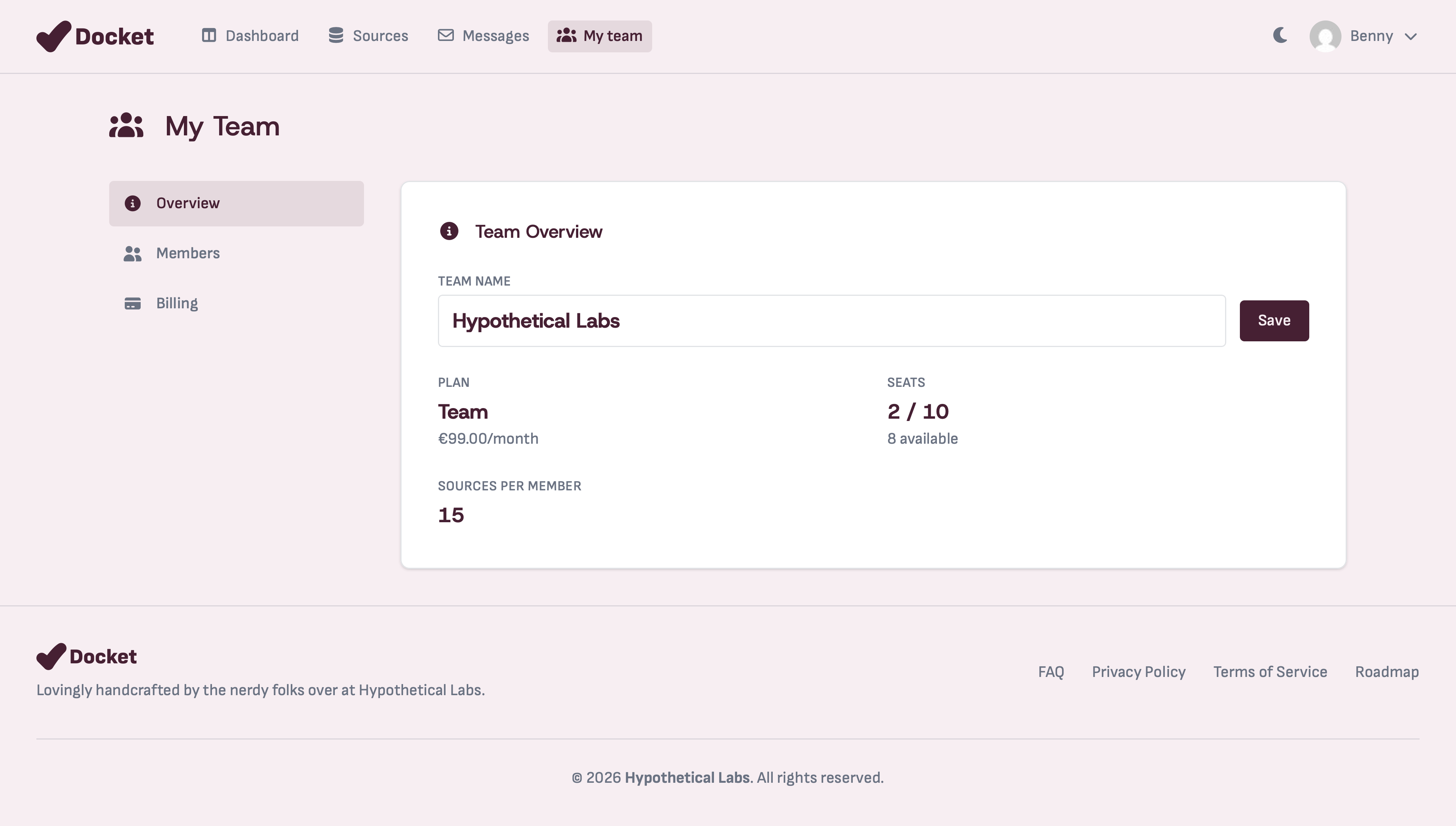Screen dimensions: 1456x826
Task: Click the SOURCES PER MEMBER label
Action: (x=509, y=486)
